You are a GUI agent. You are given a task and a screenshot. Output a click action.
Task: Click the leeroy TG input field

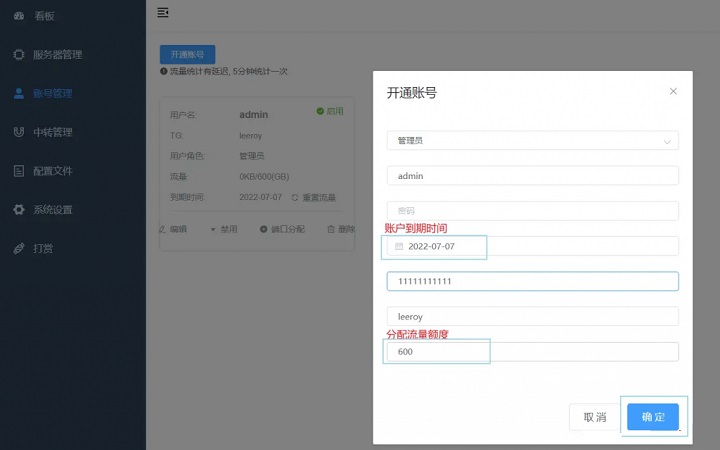click(x=533, y=316)
